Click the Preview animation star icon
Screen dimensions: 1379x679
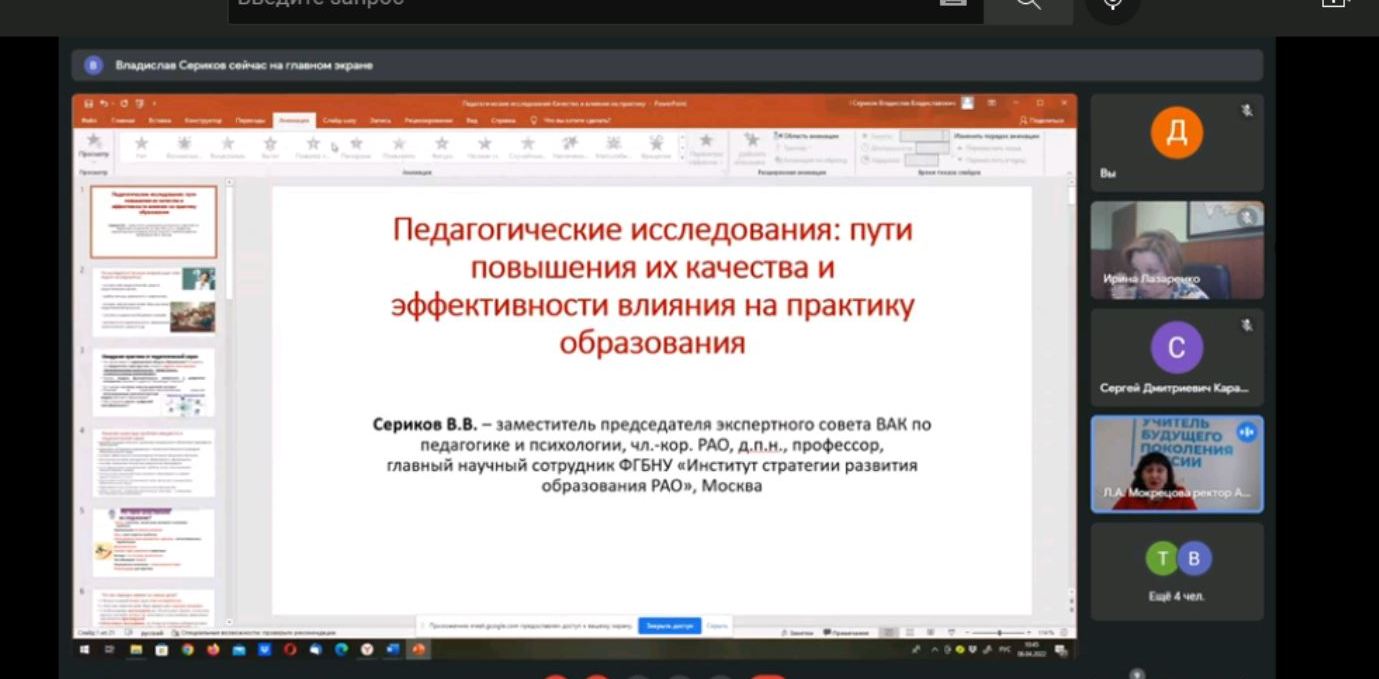pyautogui.click(x=94, y=143)
